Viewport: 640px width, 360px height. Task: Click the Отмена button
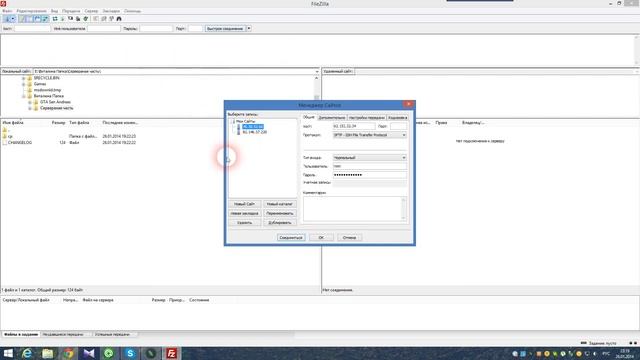(349, 238)
